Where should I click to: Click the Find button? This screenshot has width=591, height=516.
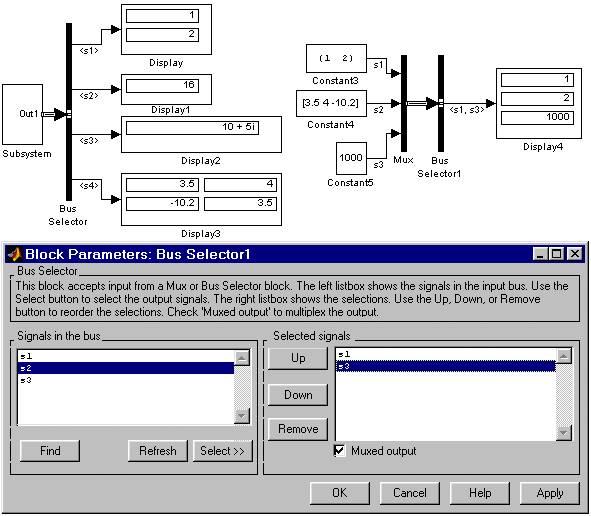(x=50, y=451)
